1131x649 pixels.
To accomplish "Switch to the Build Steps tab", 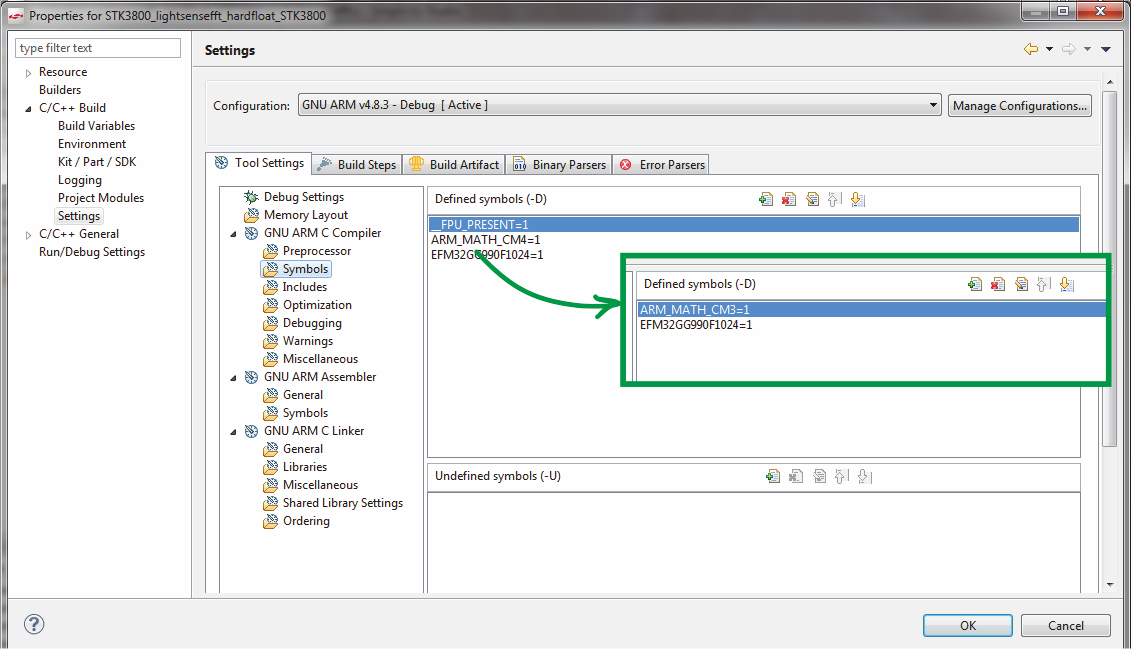I will point(357,164).
